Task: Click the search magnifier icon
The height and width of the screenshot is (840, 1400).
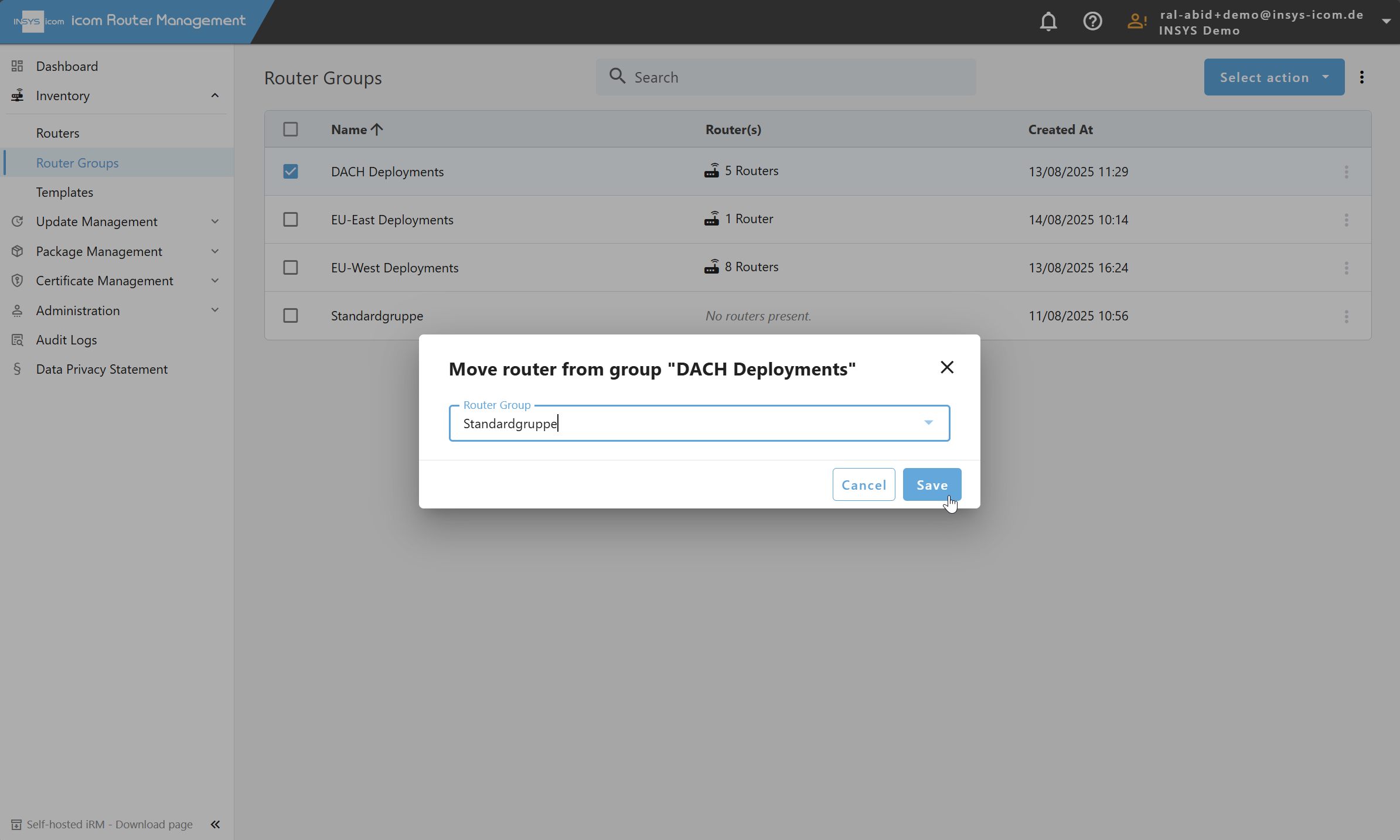Action: pos(617,76)
